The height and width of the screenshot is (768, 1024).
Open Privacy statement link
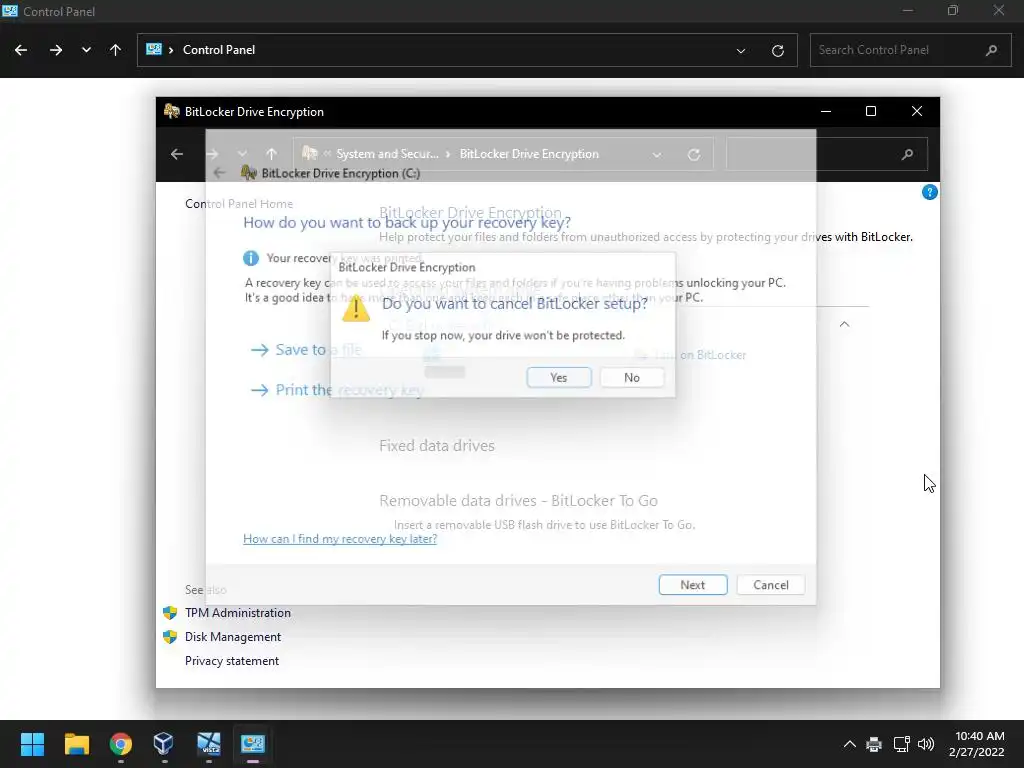tap(232, 661)
